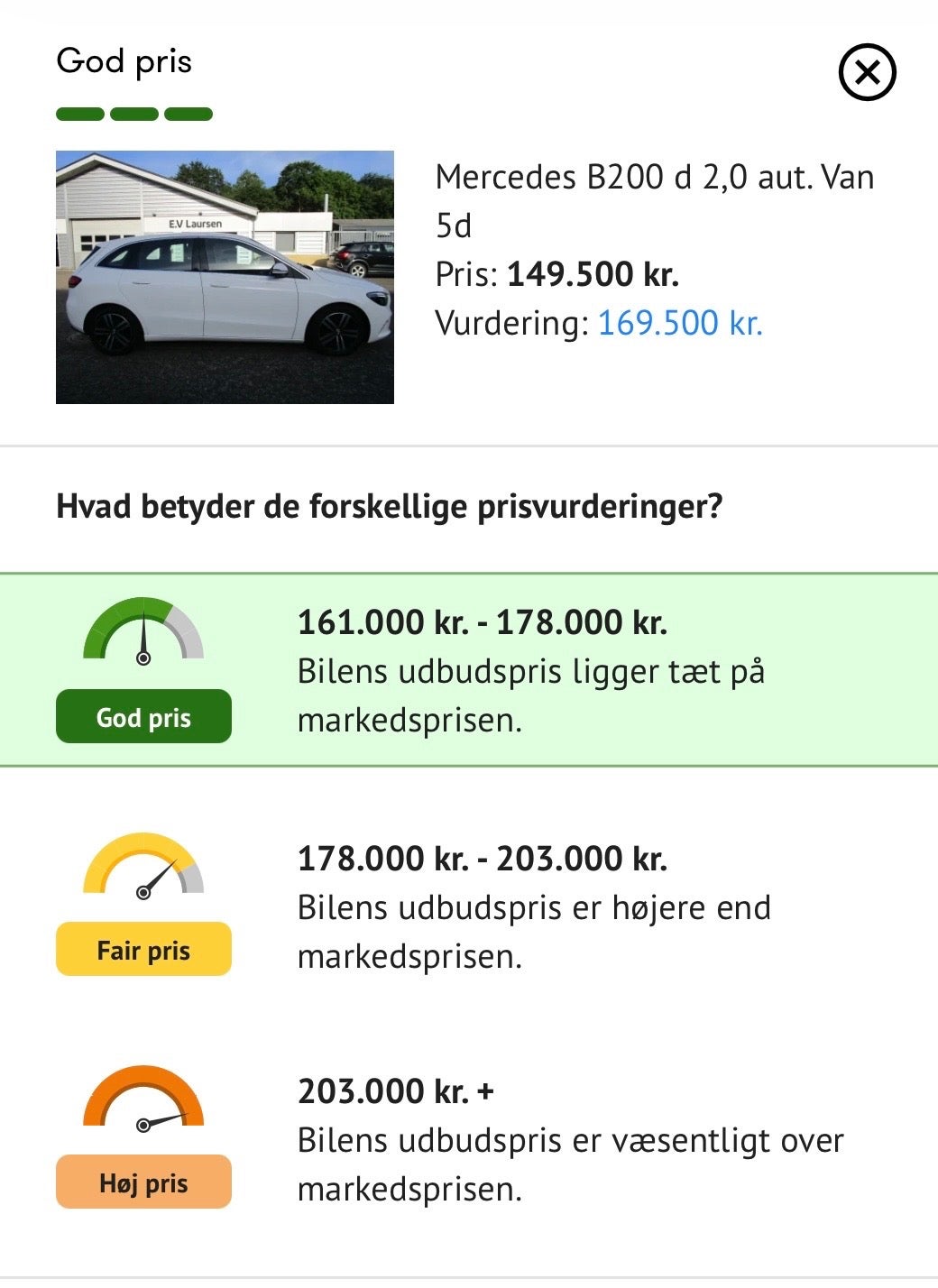This screenshot has height=1288, width=938.
Task: Click the 178.000 kr. - 203.000 kr. range
Action: tap(483, 859)
